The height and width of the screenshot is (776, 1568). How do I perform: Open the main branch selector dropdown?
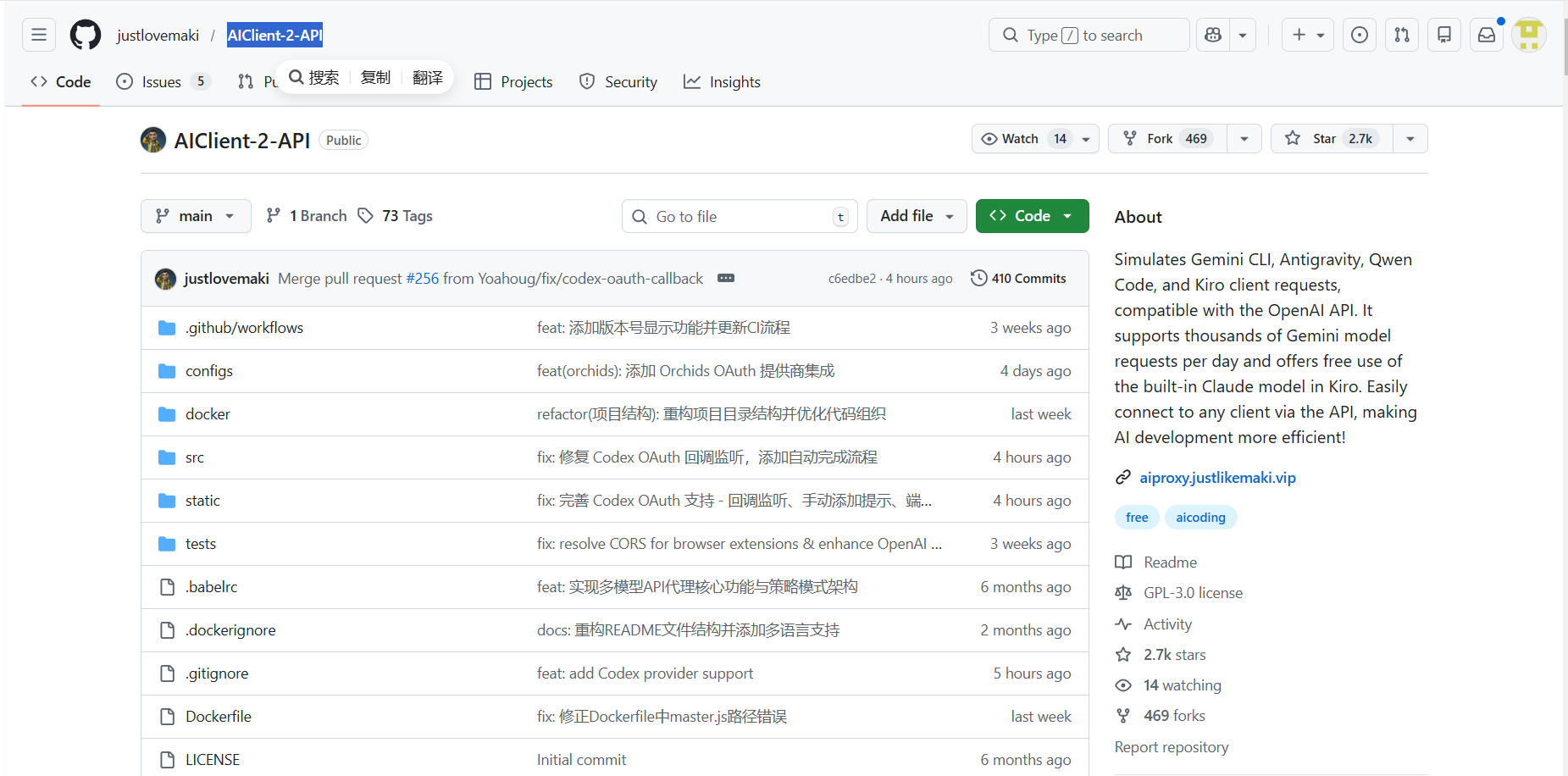196,216
